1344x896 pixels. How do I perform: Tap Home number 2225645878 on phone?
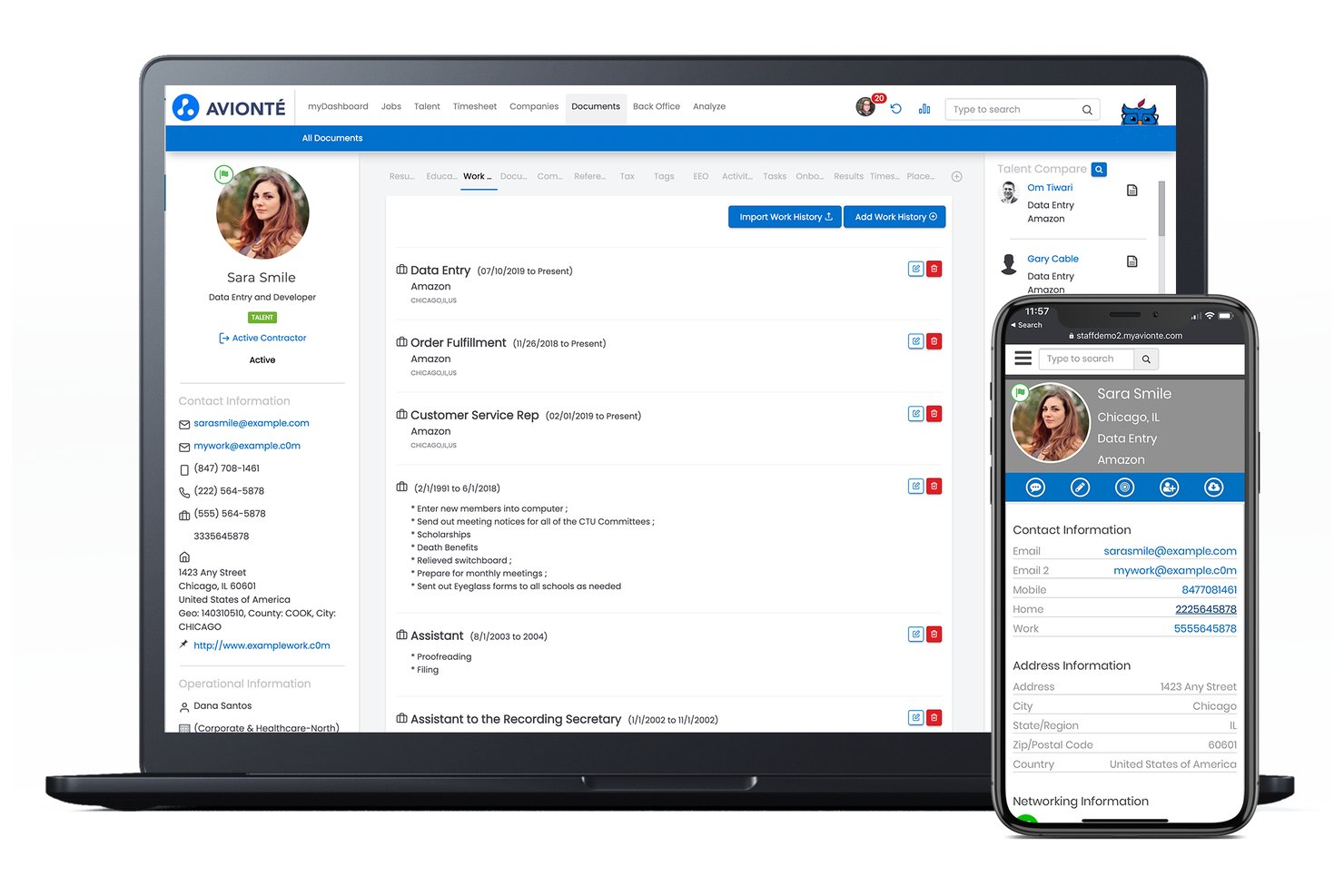[x=1206, y=609]
